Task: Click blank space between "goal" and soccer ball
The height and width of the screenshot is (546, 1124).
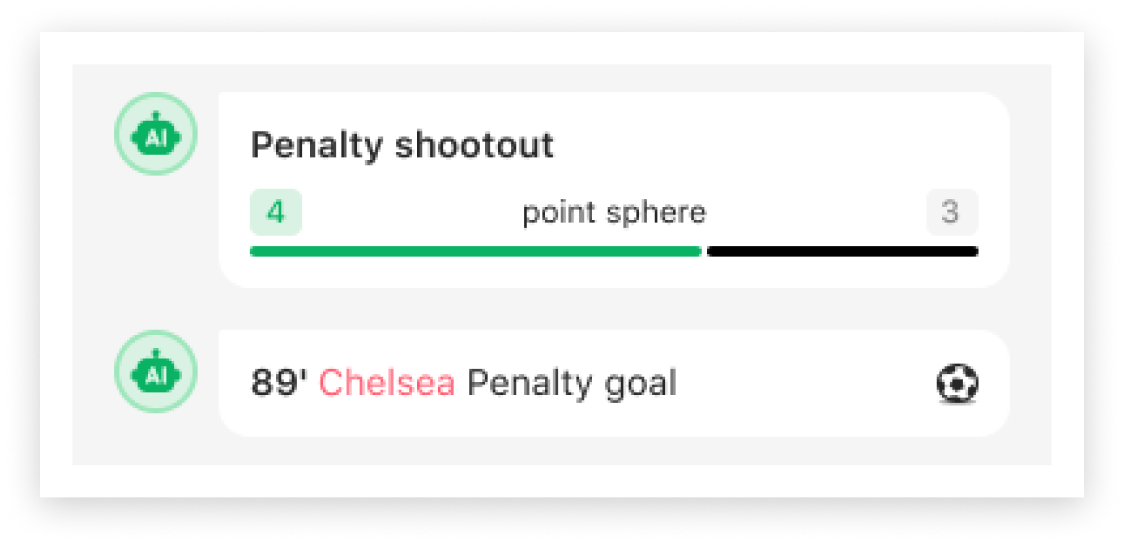Action: tap(800, 383)
